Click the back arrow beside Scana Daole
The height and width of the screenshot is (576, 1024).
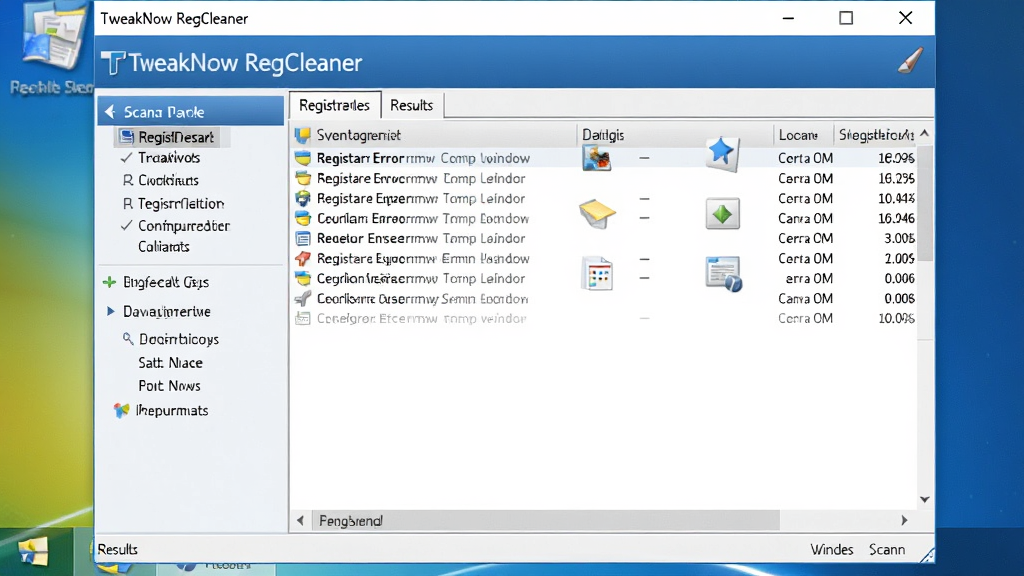(110, 112)
